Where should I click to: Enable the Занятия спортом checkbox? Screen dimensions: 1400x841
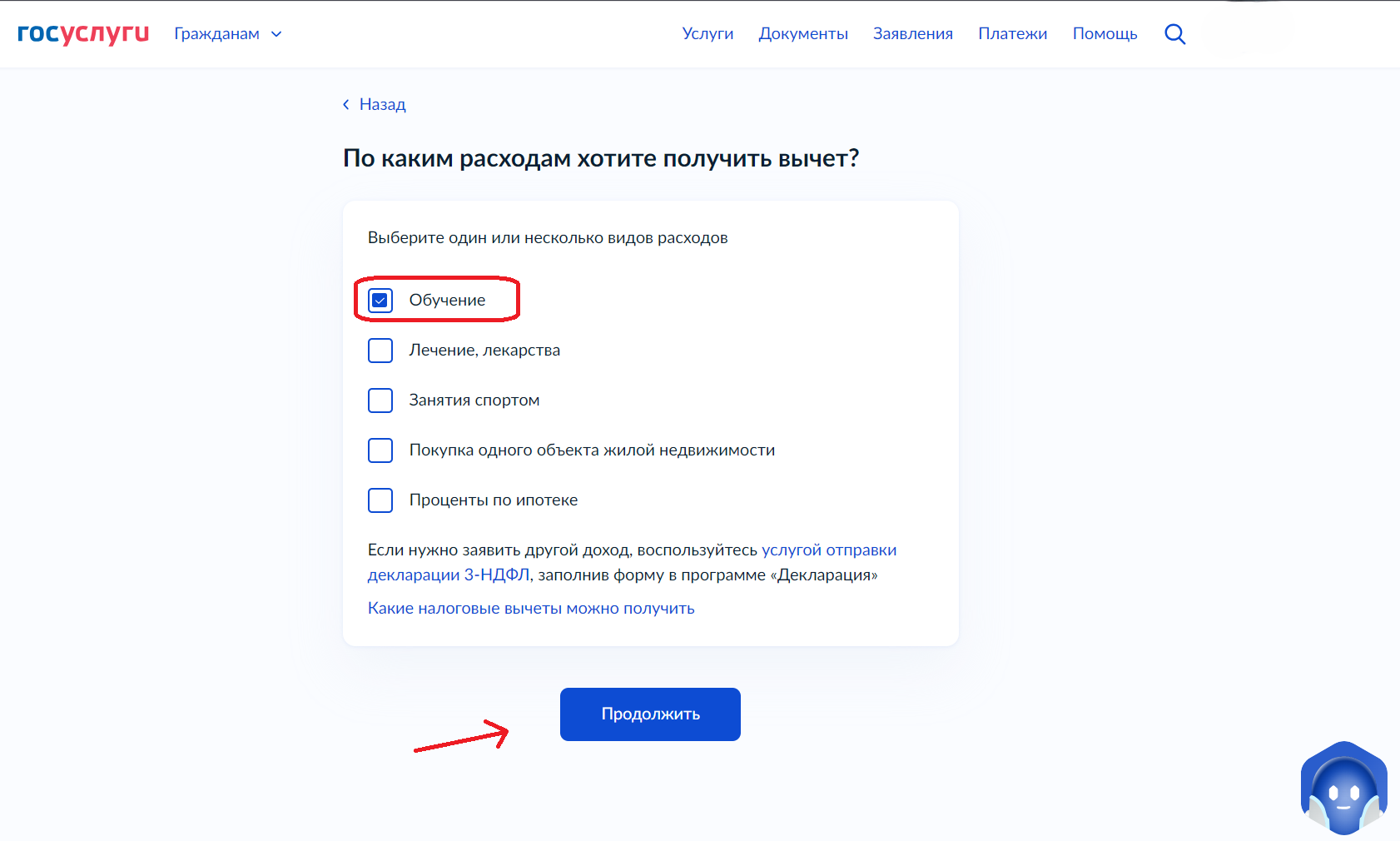(x=380, y=400)
